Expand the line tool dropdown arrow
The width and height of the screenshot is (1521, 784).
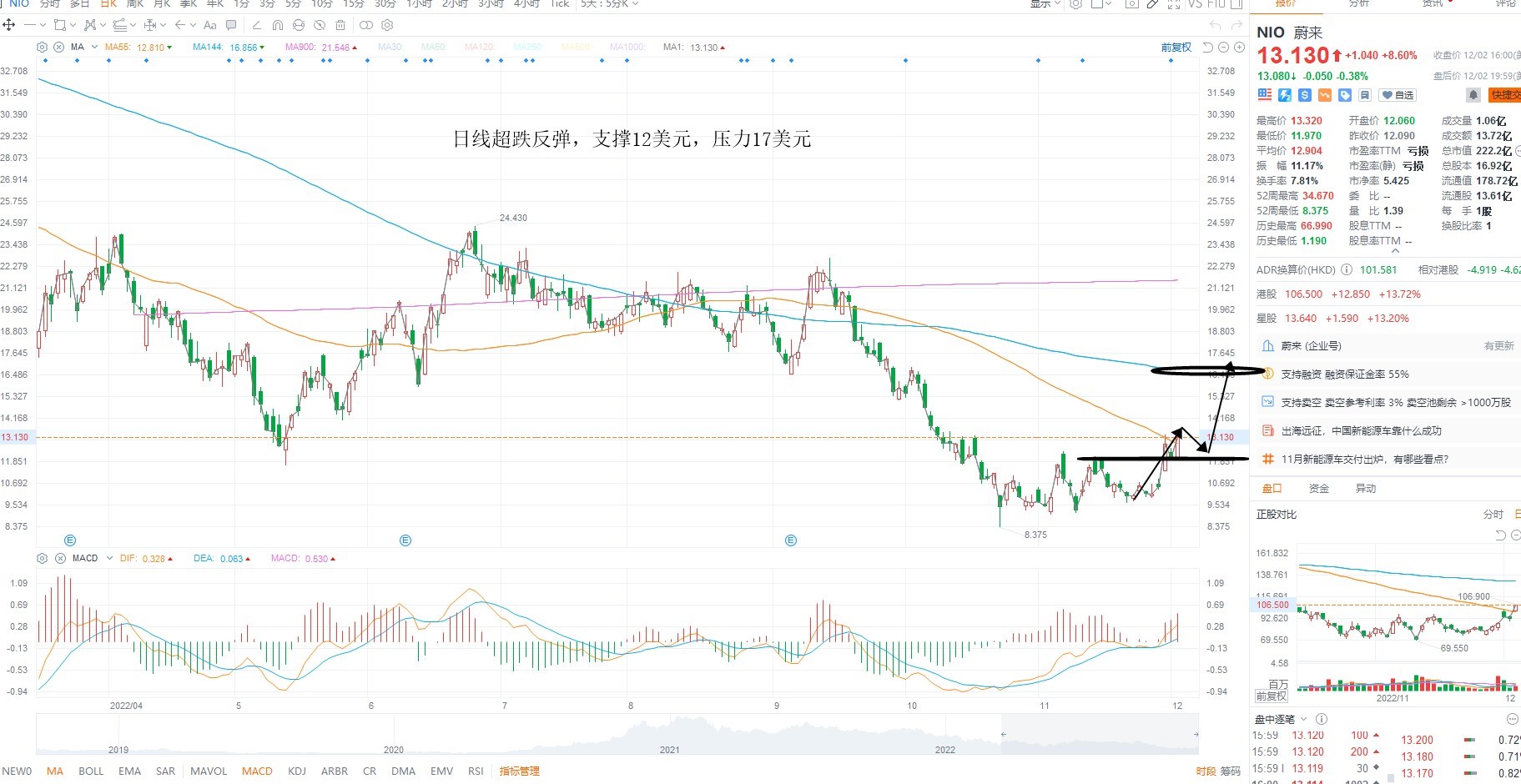pos(42,25)
